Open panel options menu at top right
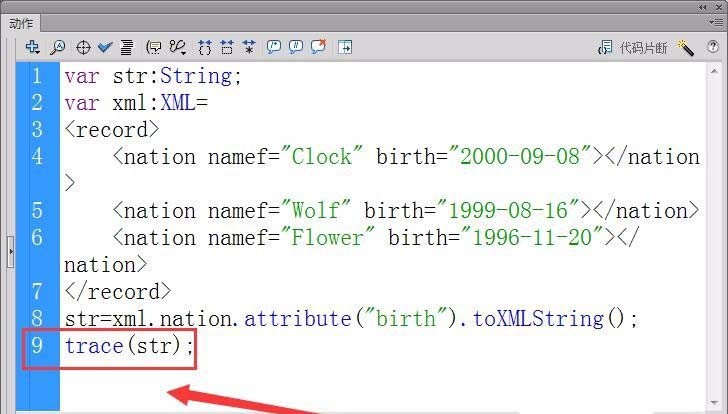Image resolution: width=728 pixels, height=414 pixels. click(715, 22)
